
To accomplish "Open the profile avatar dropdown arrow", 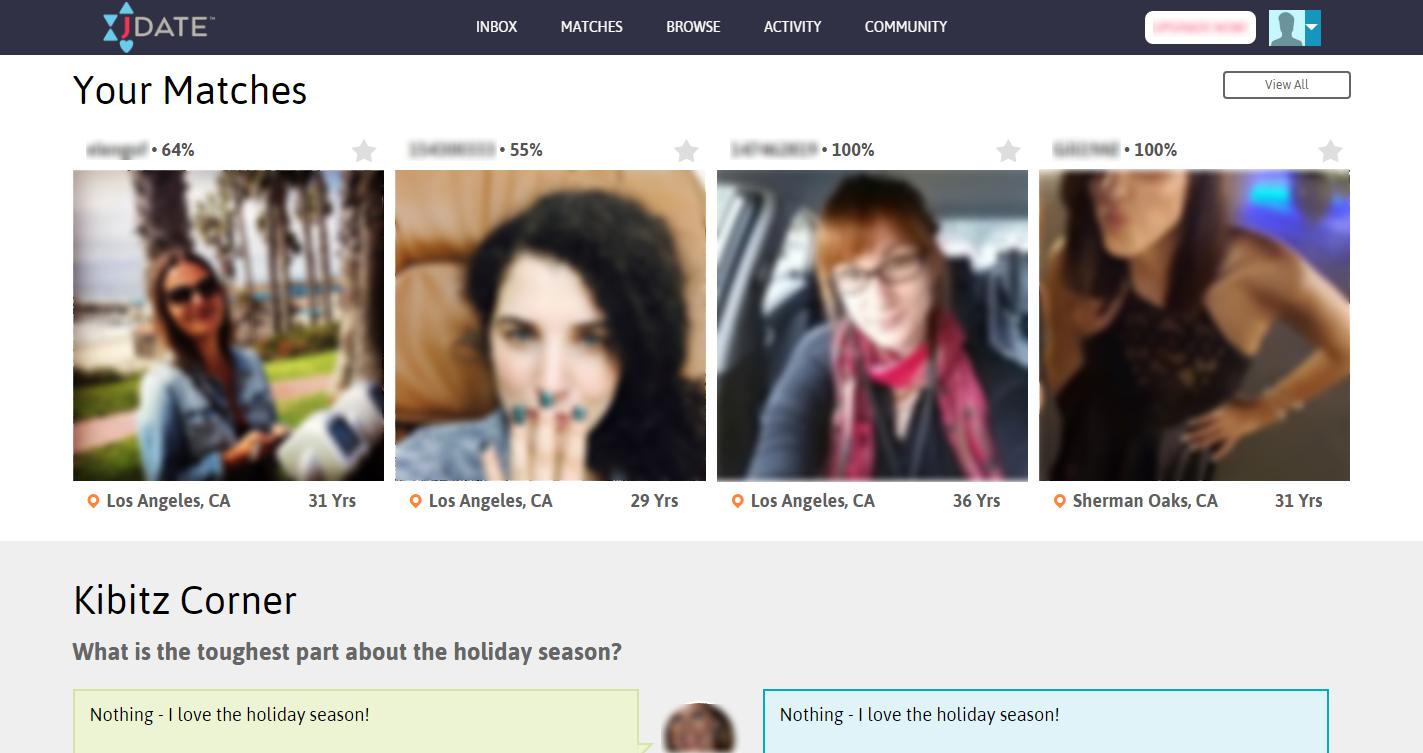I will pyautogui.click(x=1313, y=28).
